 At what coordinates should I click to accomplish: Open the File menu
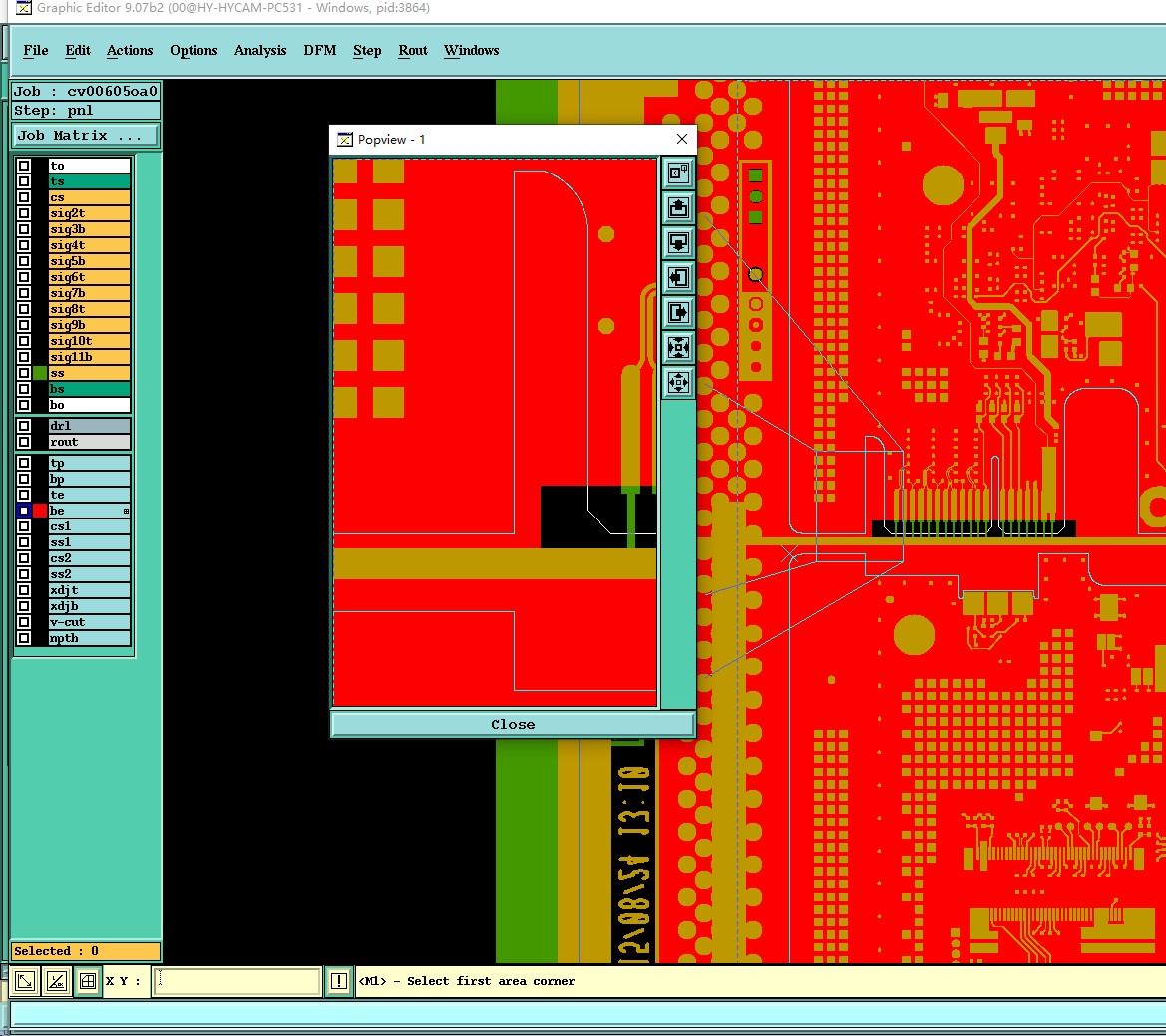coord(36,50)
